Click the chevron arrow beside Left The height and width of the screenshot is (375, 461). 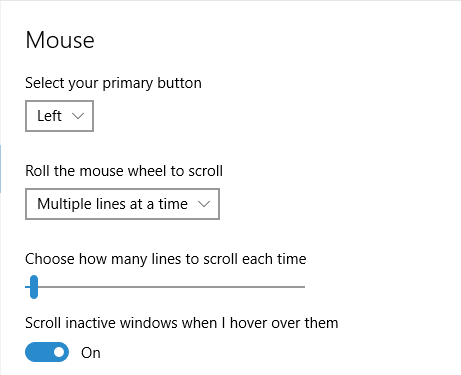tap(78, 116)
